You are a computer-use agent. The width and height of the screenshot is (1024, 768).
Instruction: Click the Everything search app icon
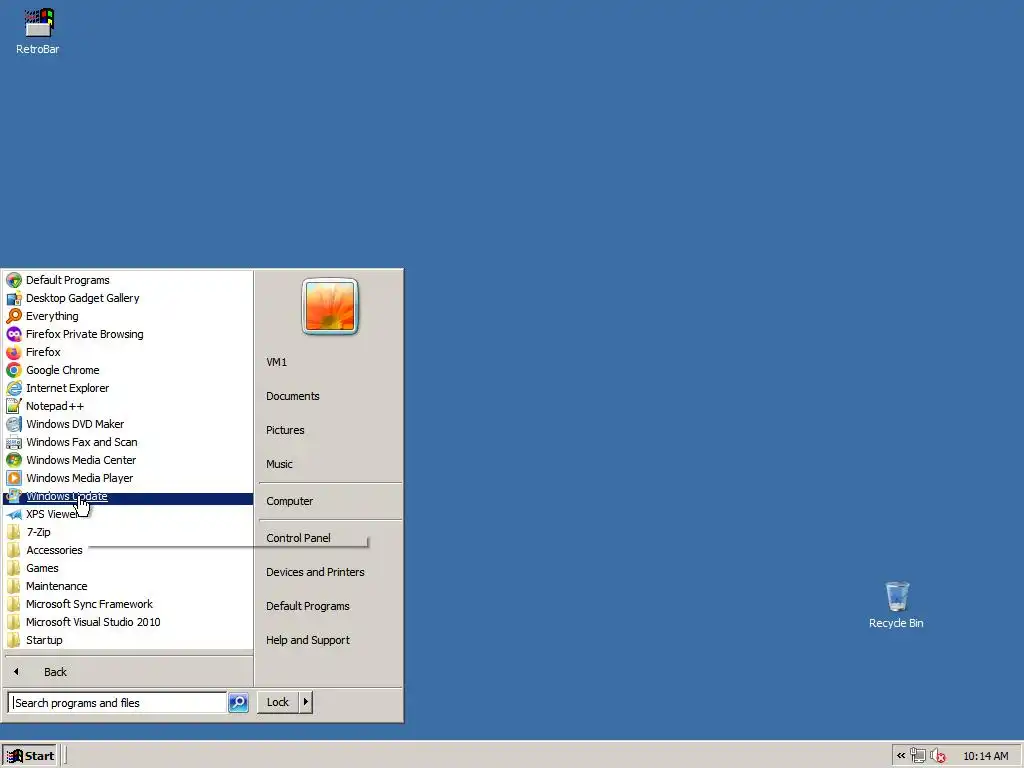[x=14, y=316]
